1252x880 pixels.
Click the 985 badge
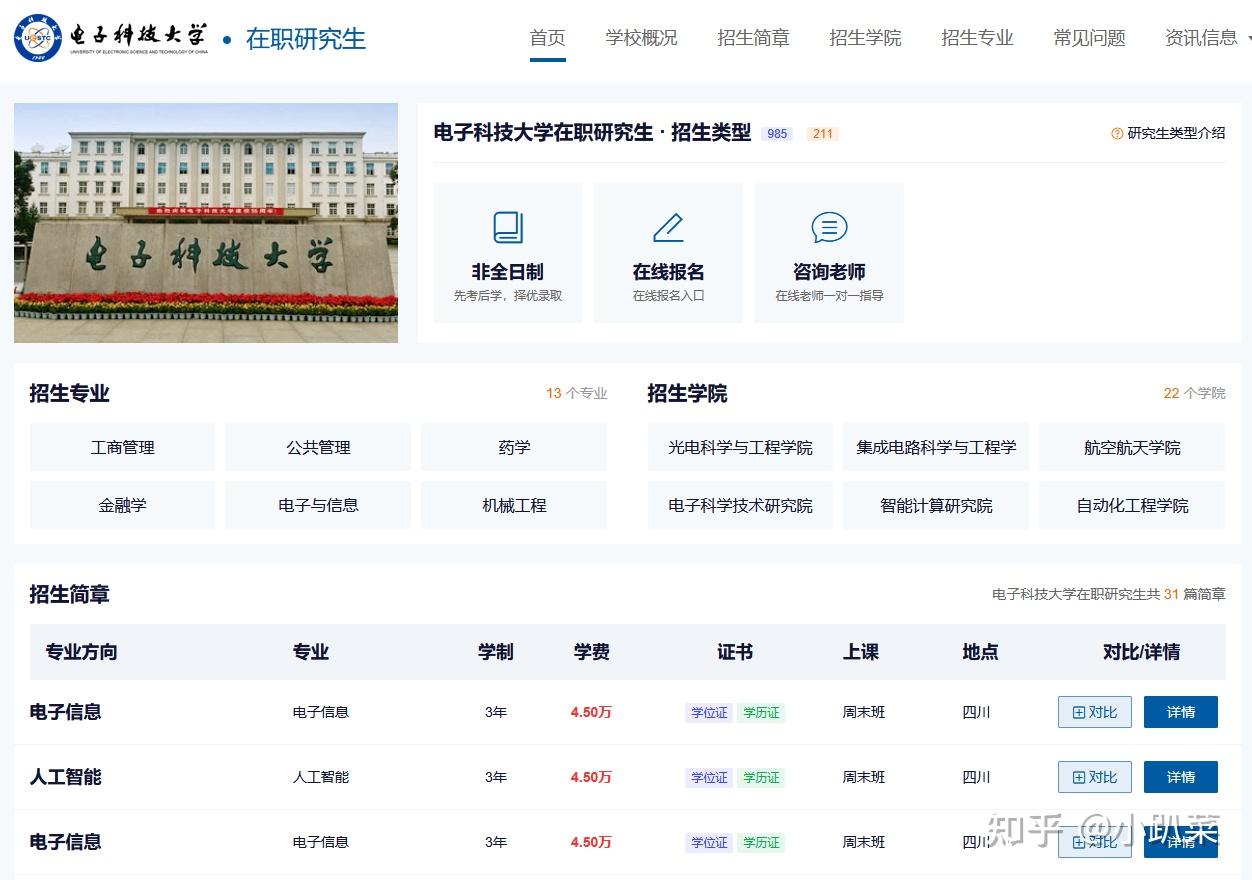(x=777, y=133)
